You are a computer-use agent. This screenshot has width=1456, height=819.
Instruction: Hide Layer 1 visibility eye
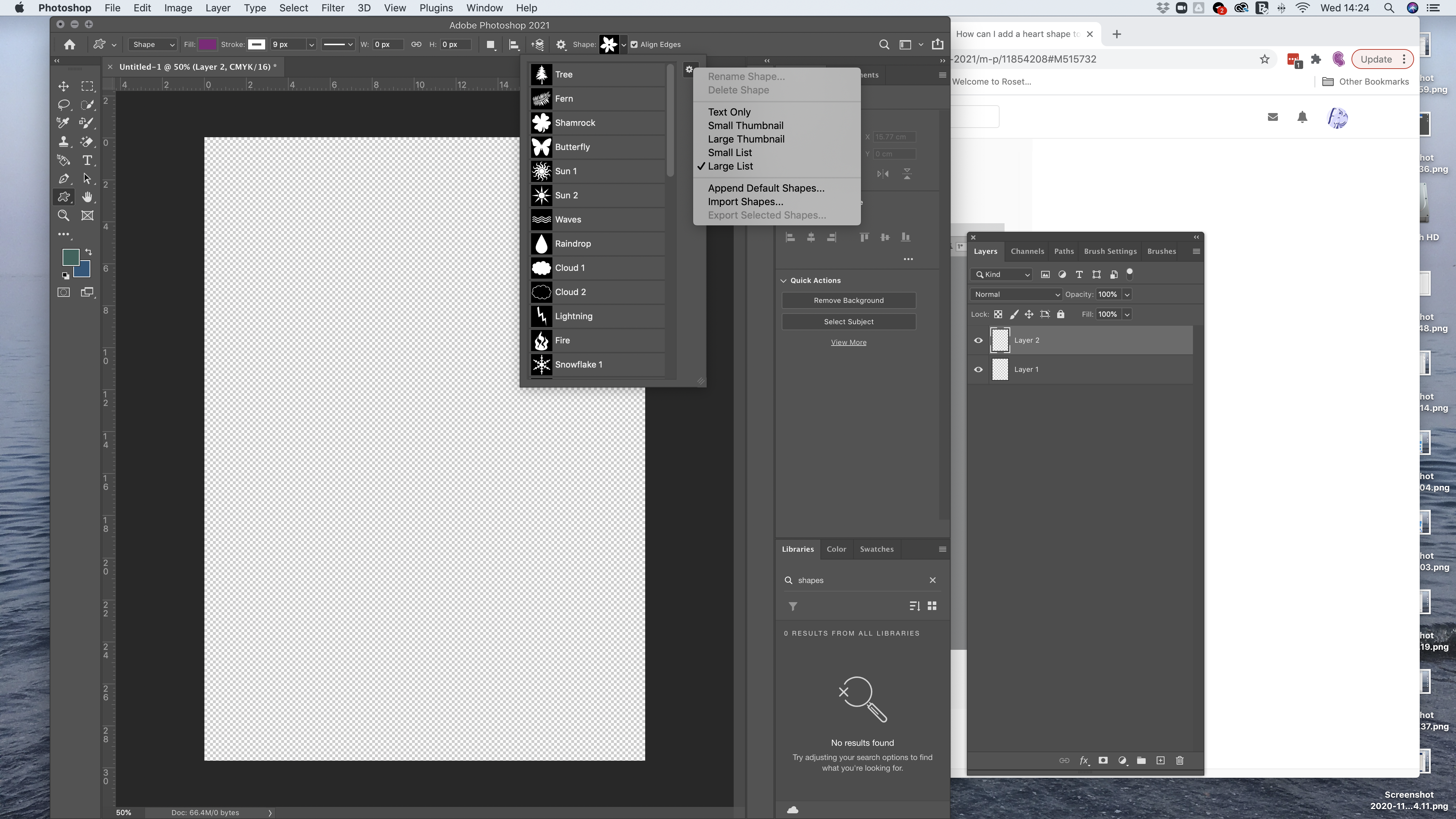pyautogui.click(x=978, y=370)
